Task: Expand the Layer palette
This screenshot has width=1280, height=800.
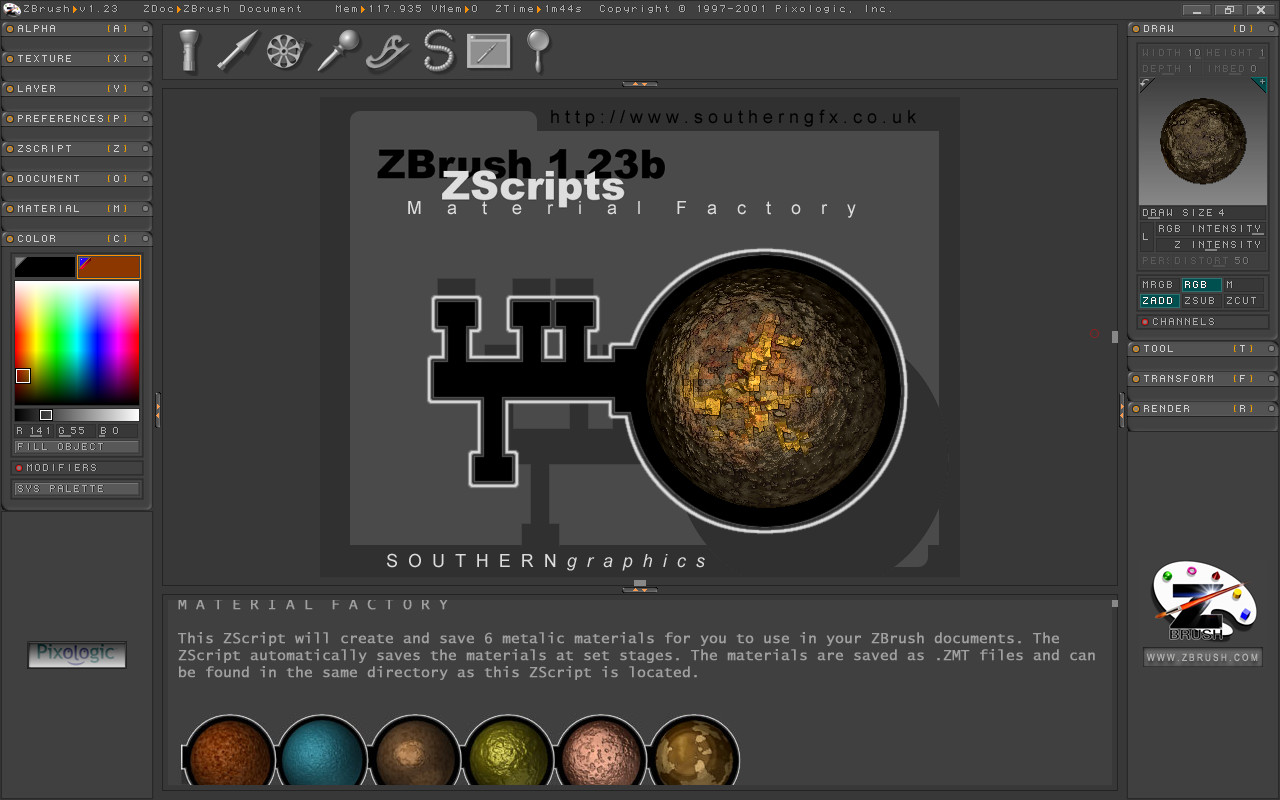Action: click(x=77, y=89)
